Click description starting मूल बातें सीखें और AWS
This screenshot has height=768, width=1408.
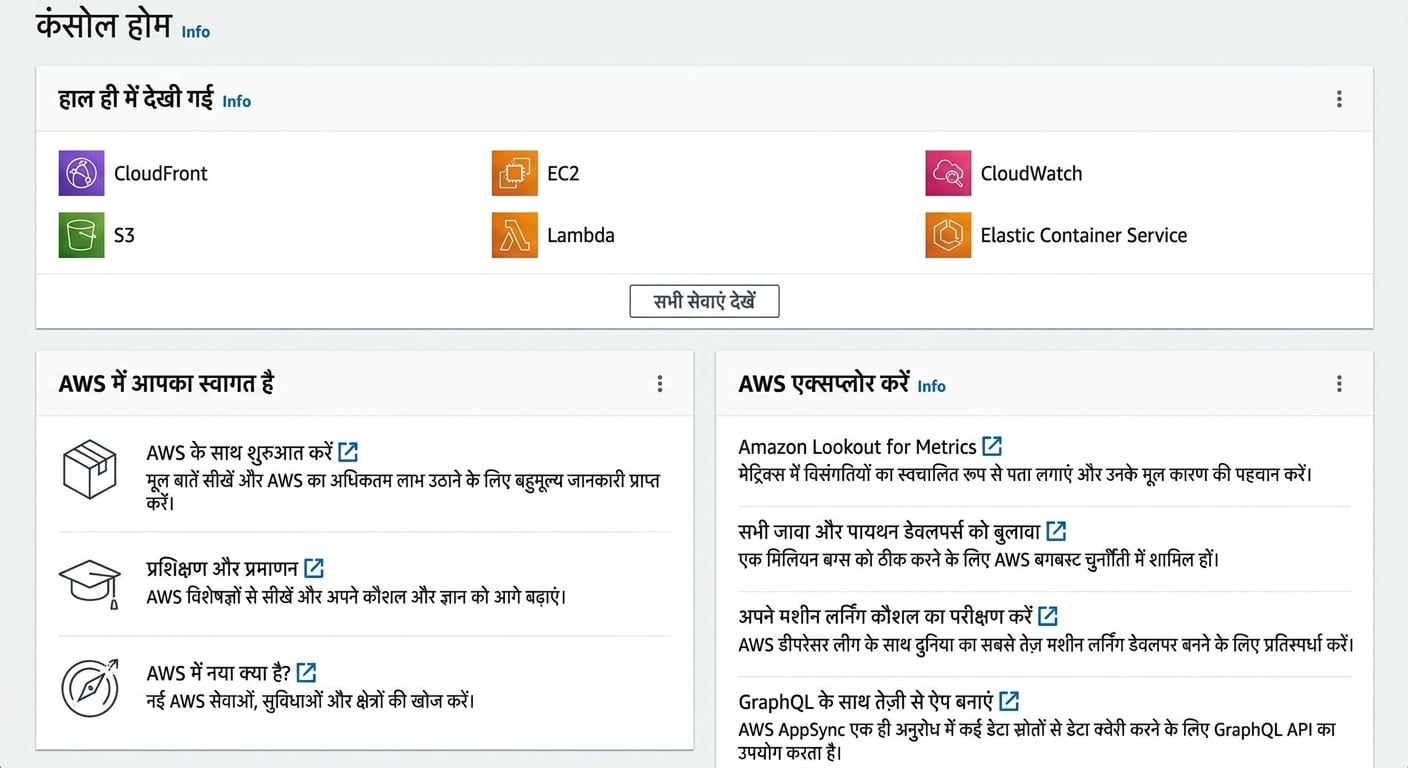point(403,491)
